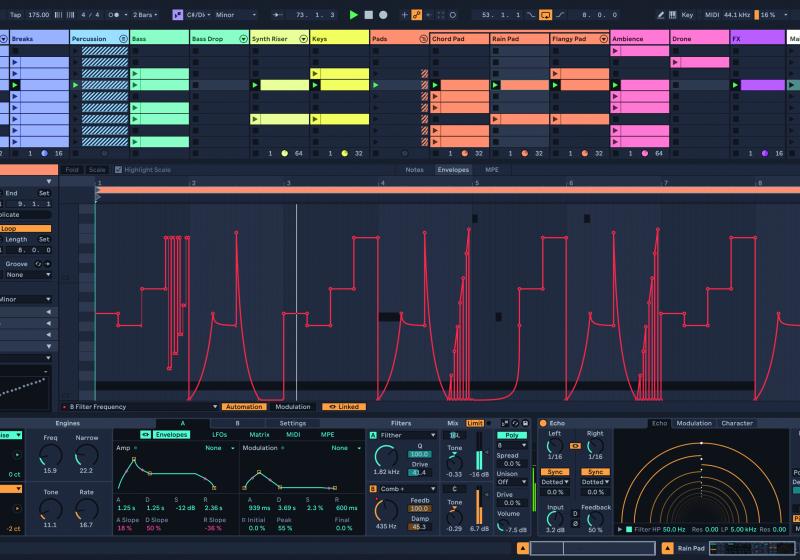The height and width of the screenshot is (560, 800).
Task: Toggle the orange Automation Arm icon
Action: click(417, 15)
